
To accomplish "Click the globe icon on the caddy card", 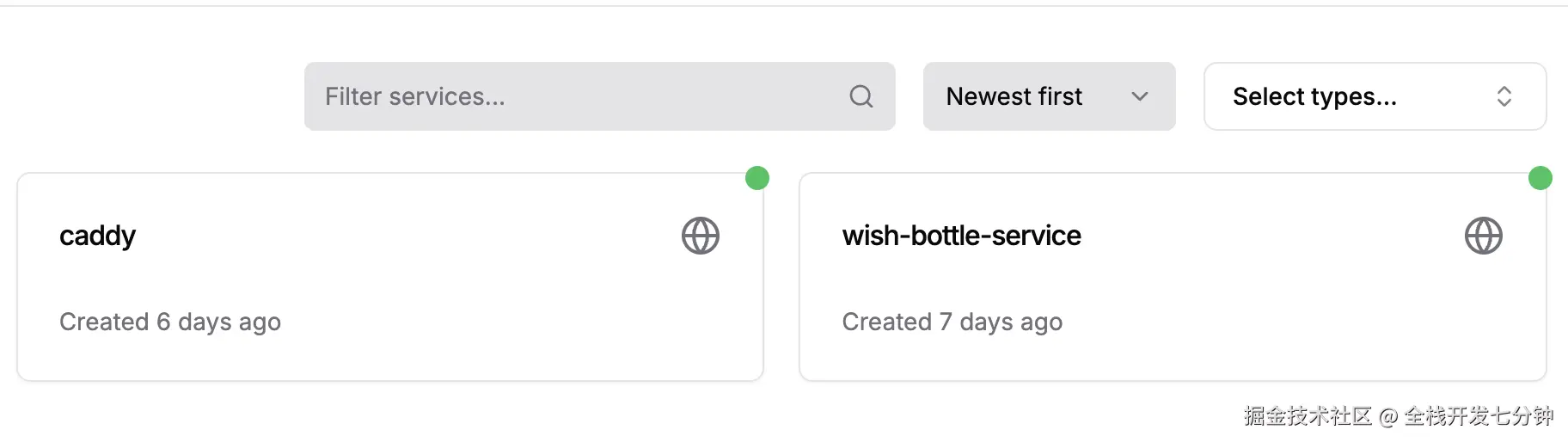I will (701, 236).
